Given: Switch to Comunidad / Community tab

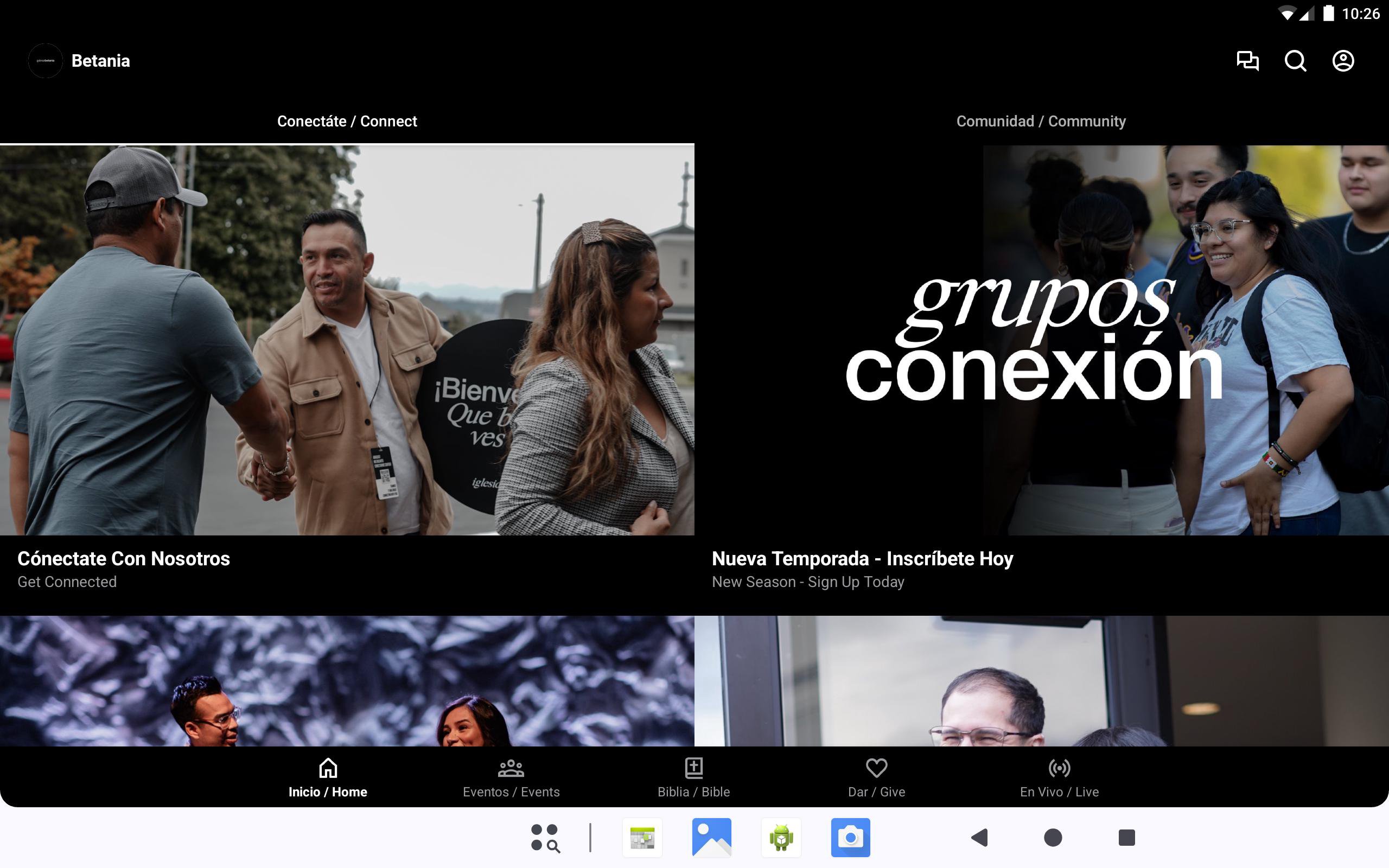Looking at the screenshot, I should (1041, 121).
